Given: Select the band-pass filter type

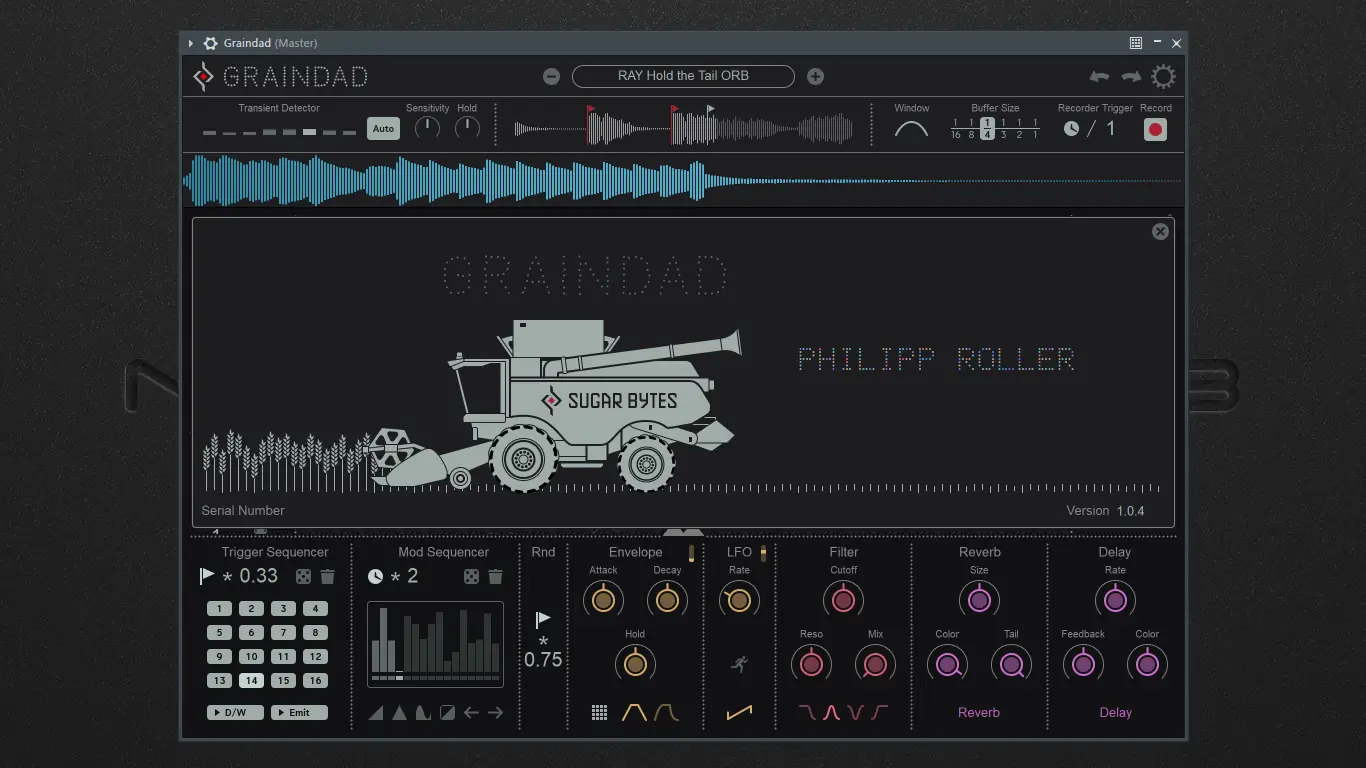Looking at the screenshot, I should pyautogui.click(x=831, y=713).
